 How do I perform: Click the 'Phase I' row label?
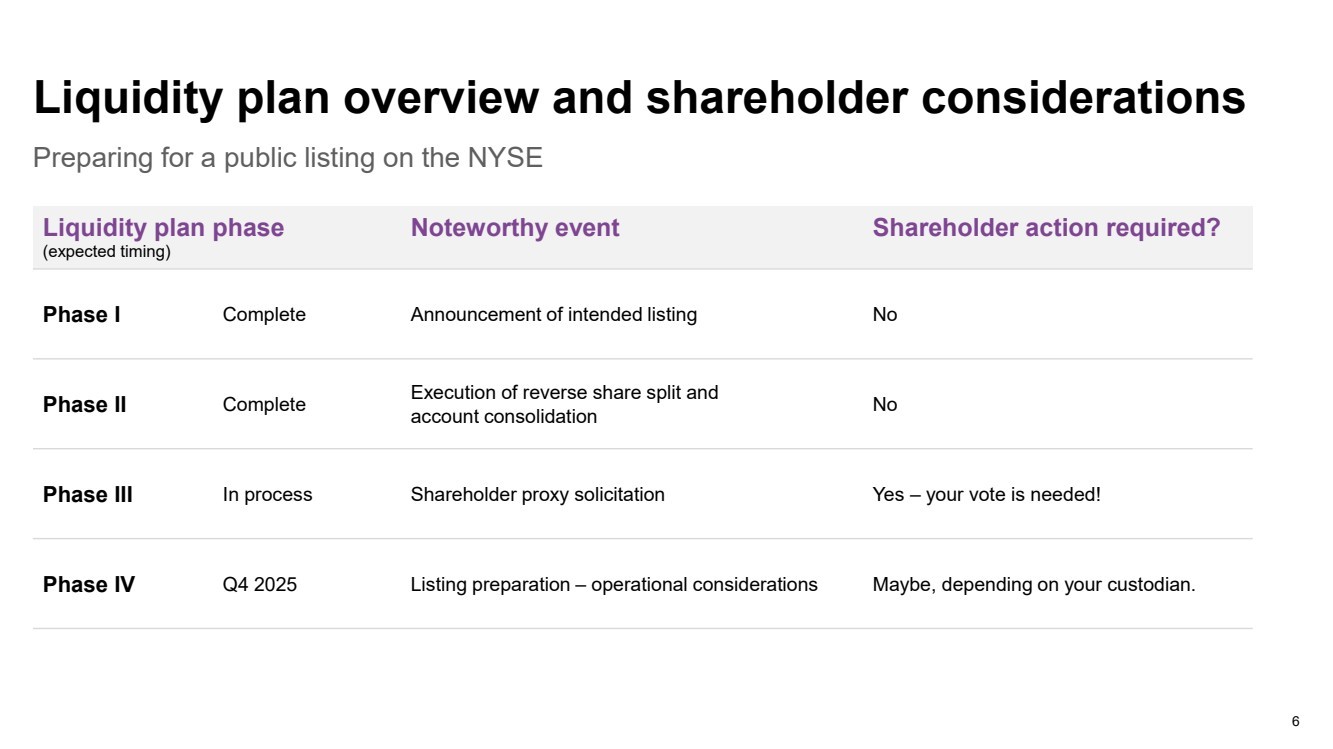(82, 315)
